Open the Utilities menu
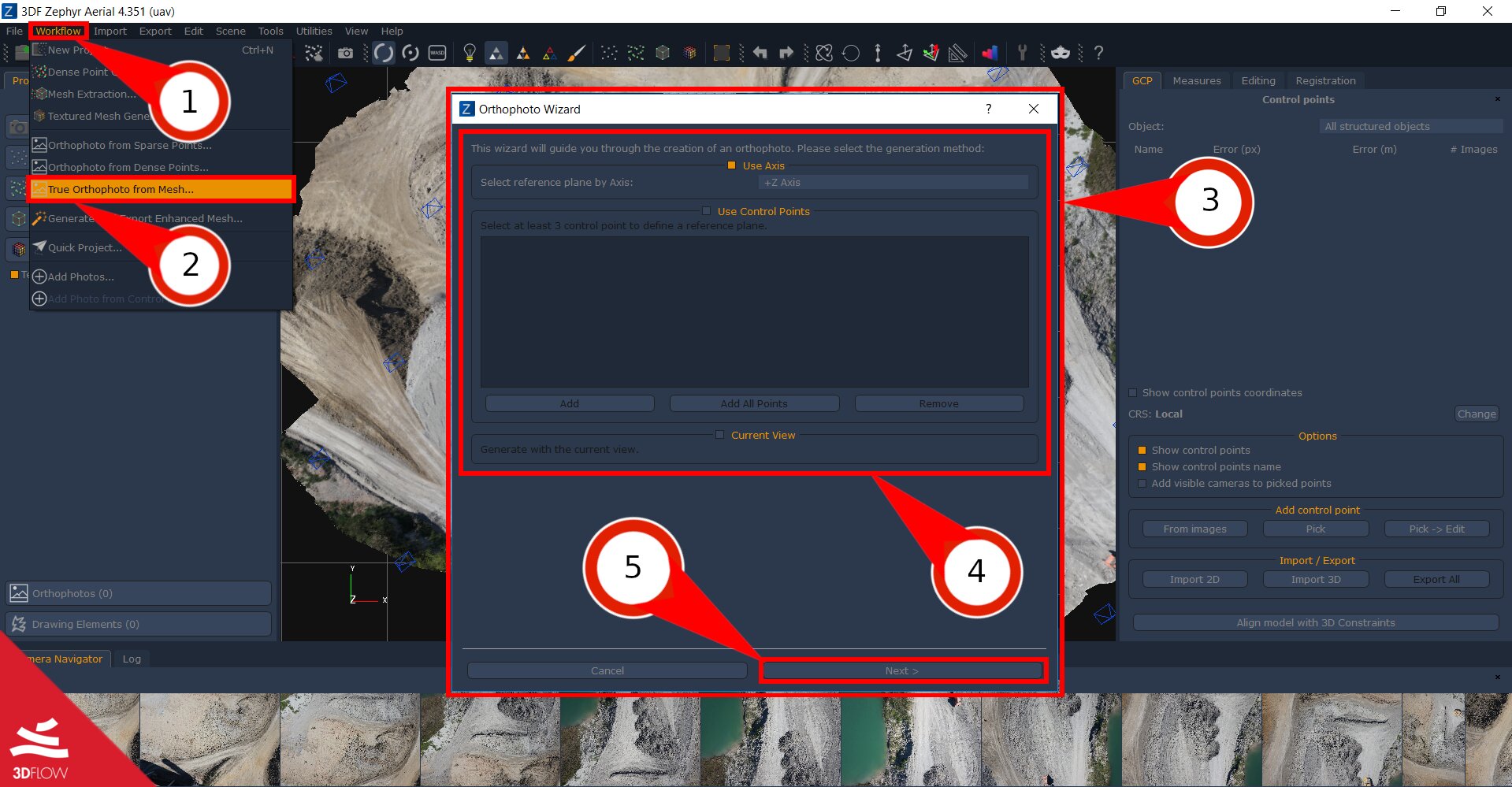This screenshot has height=787, width=1512. tap(314, 31)
